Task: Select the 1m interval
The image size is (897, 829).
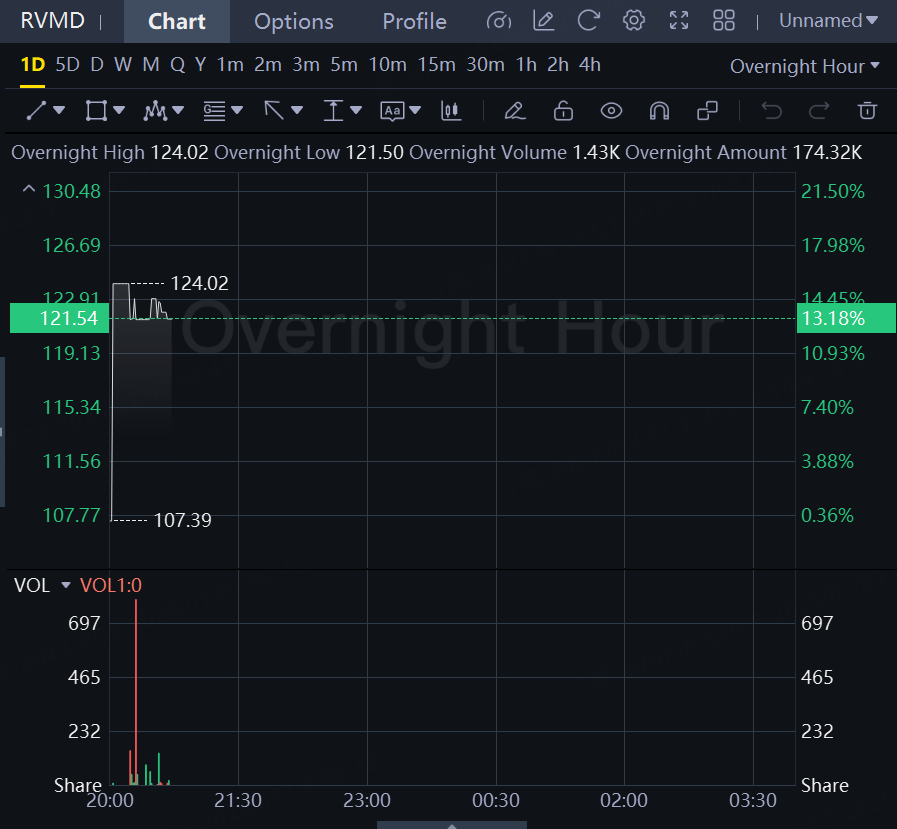Action: click(x=230, y=65)
